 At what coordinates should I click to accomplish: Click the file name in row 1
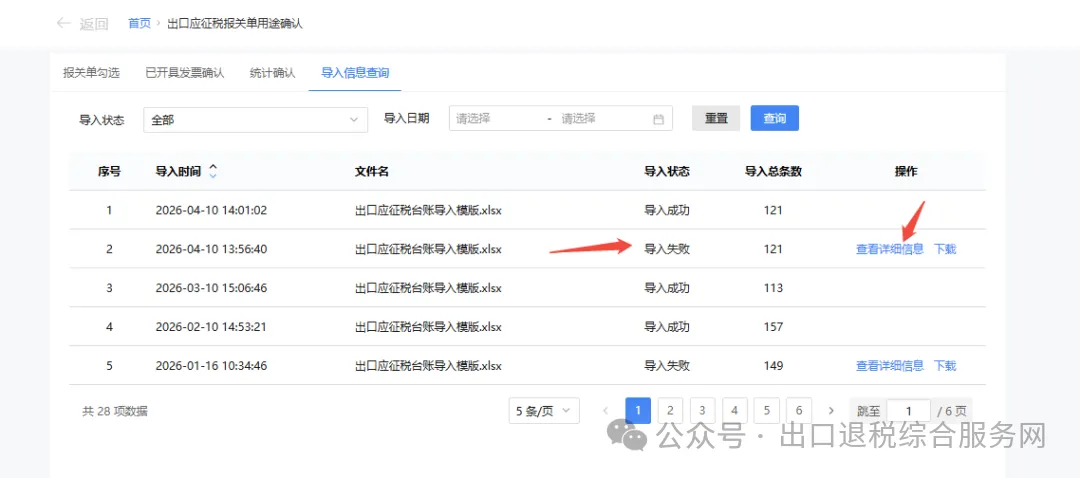pos(428,210)
